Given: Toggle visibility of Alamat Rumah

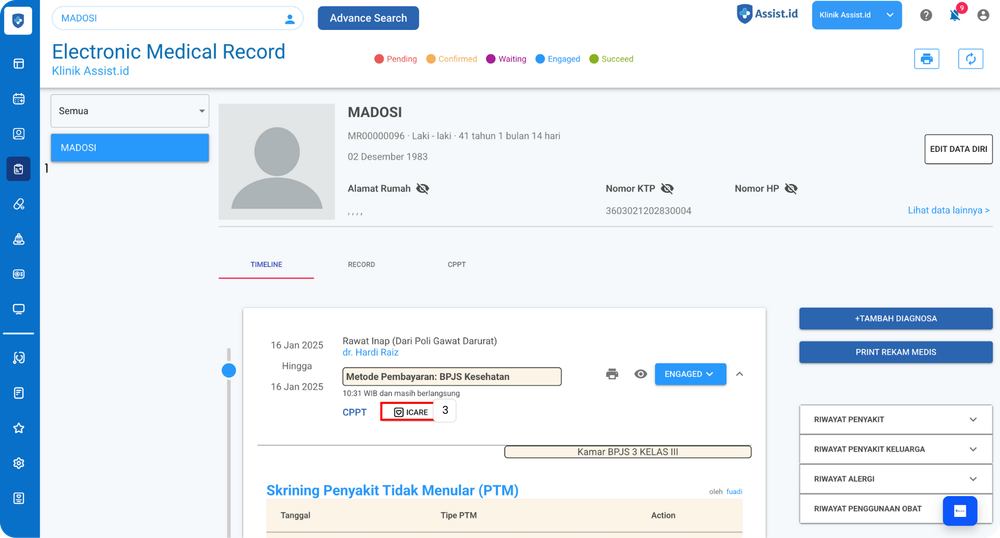Looking at the screenshot, I should click(x=423, y=188).
